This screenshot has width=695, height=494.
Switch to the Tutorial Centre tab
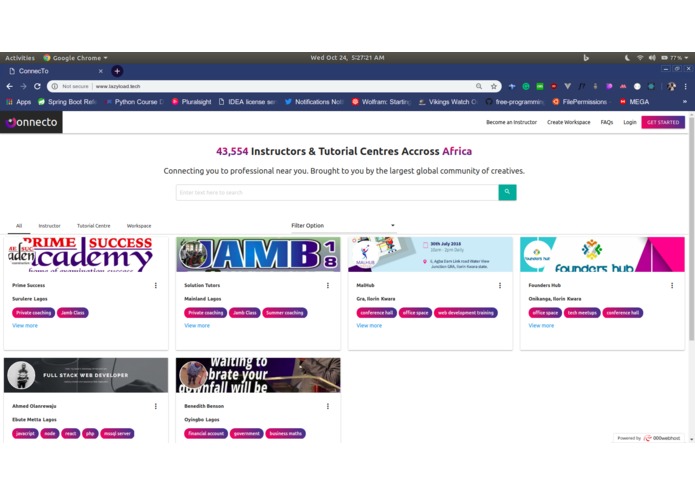click(94, 226)
